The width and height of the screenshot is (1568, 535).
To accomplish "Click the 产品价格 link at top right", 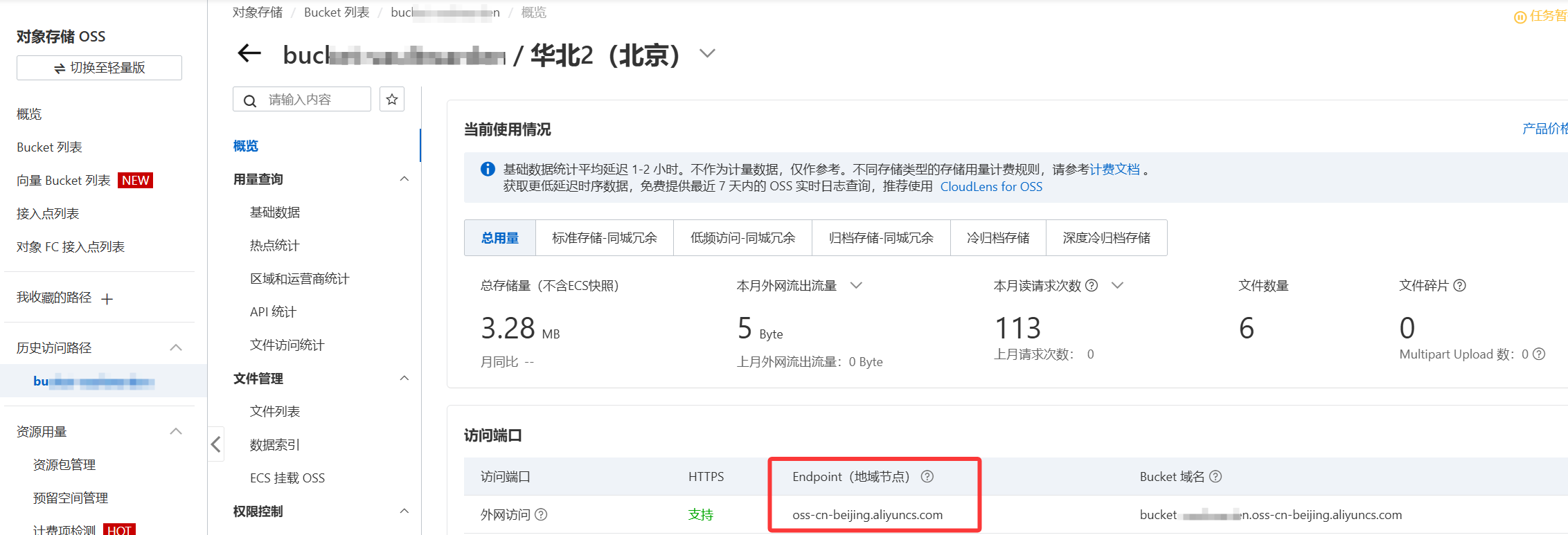I will click(x=1544, y=129).
